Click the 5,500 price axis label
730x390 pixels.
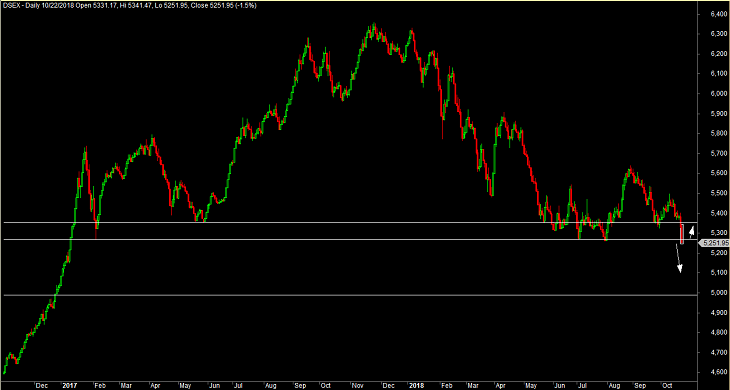[x=713, y=193]
